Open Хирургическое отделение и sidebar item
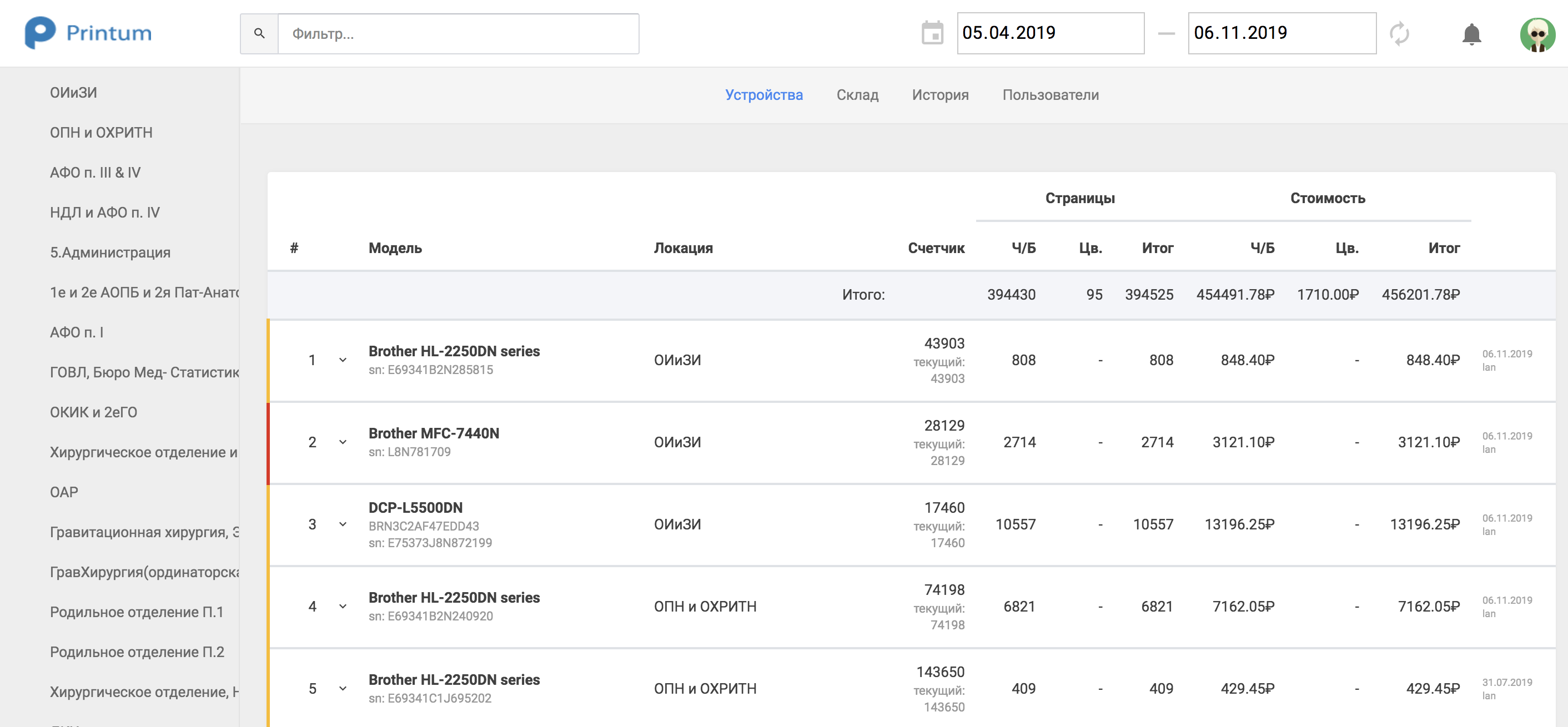 click(144, 453)
